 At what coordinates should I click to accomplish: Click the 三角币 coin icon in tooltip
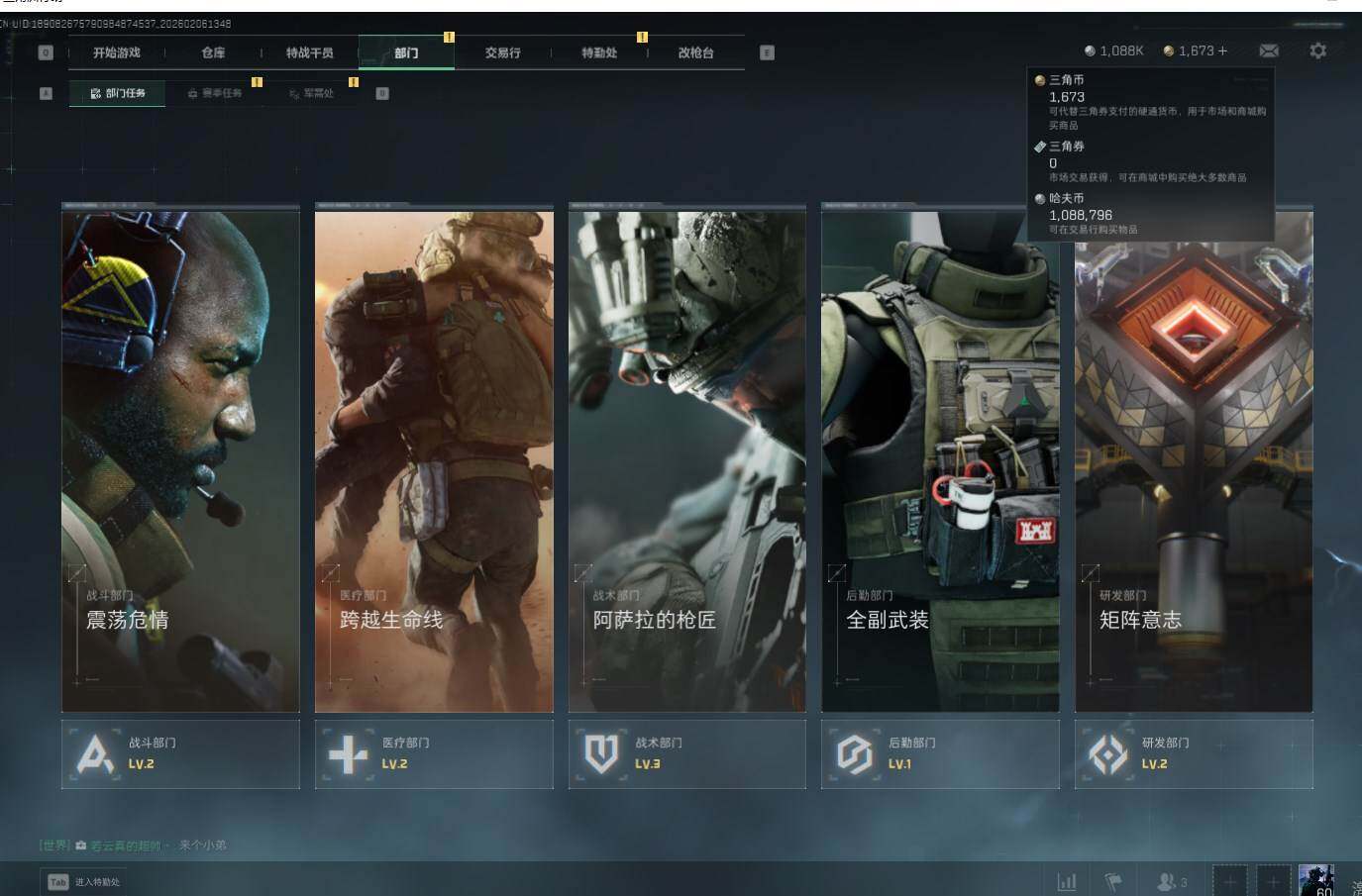coord(1040,80)
